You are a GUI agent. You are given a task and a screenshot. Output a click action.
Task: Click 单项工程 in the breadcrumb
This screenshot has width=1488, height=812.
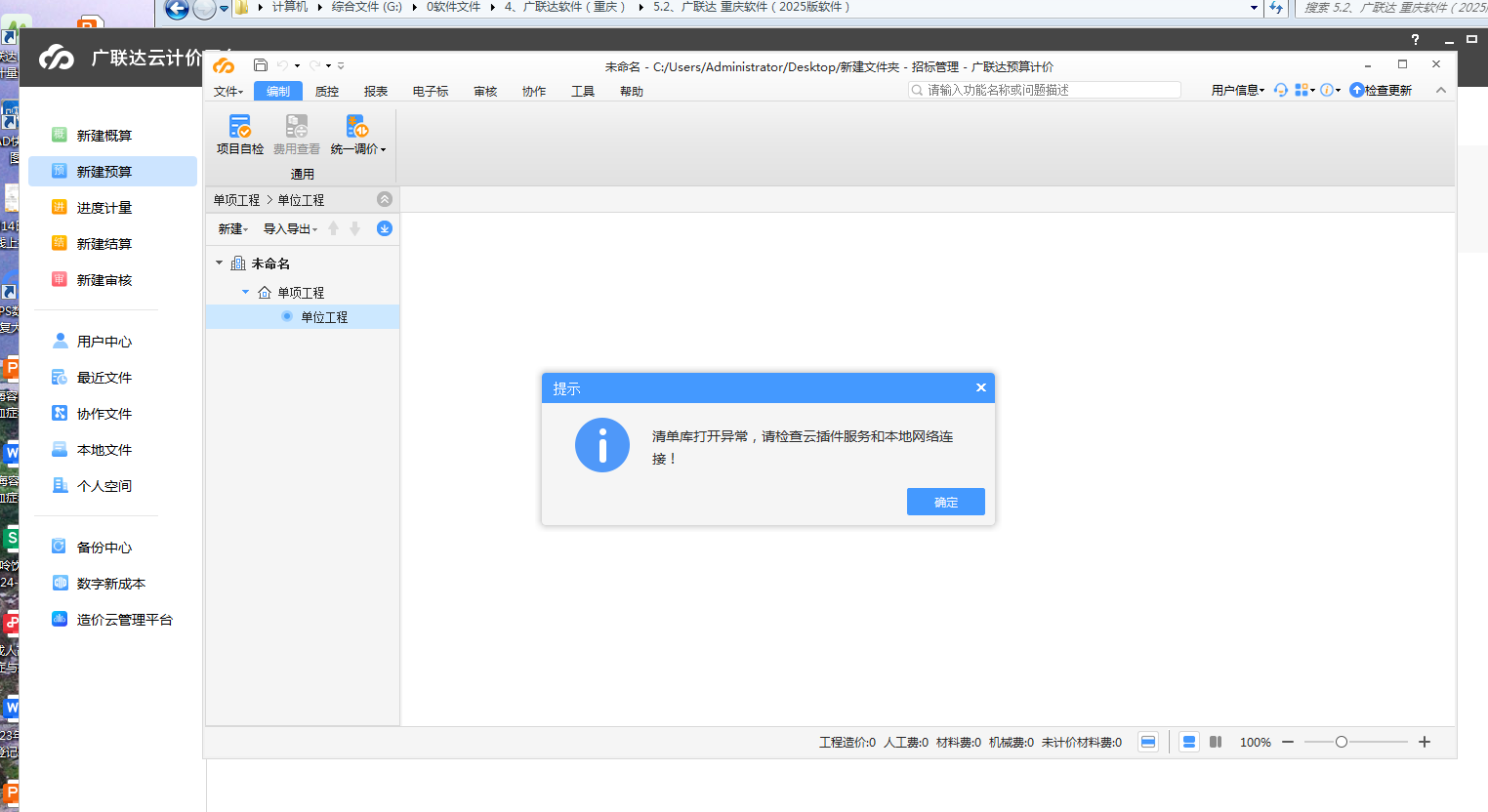(237, 200)
